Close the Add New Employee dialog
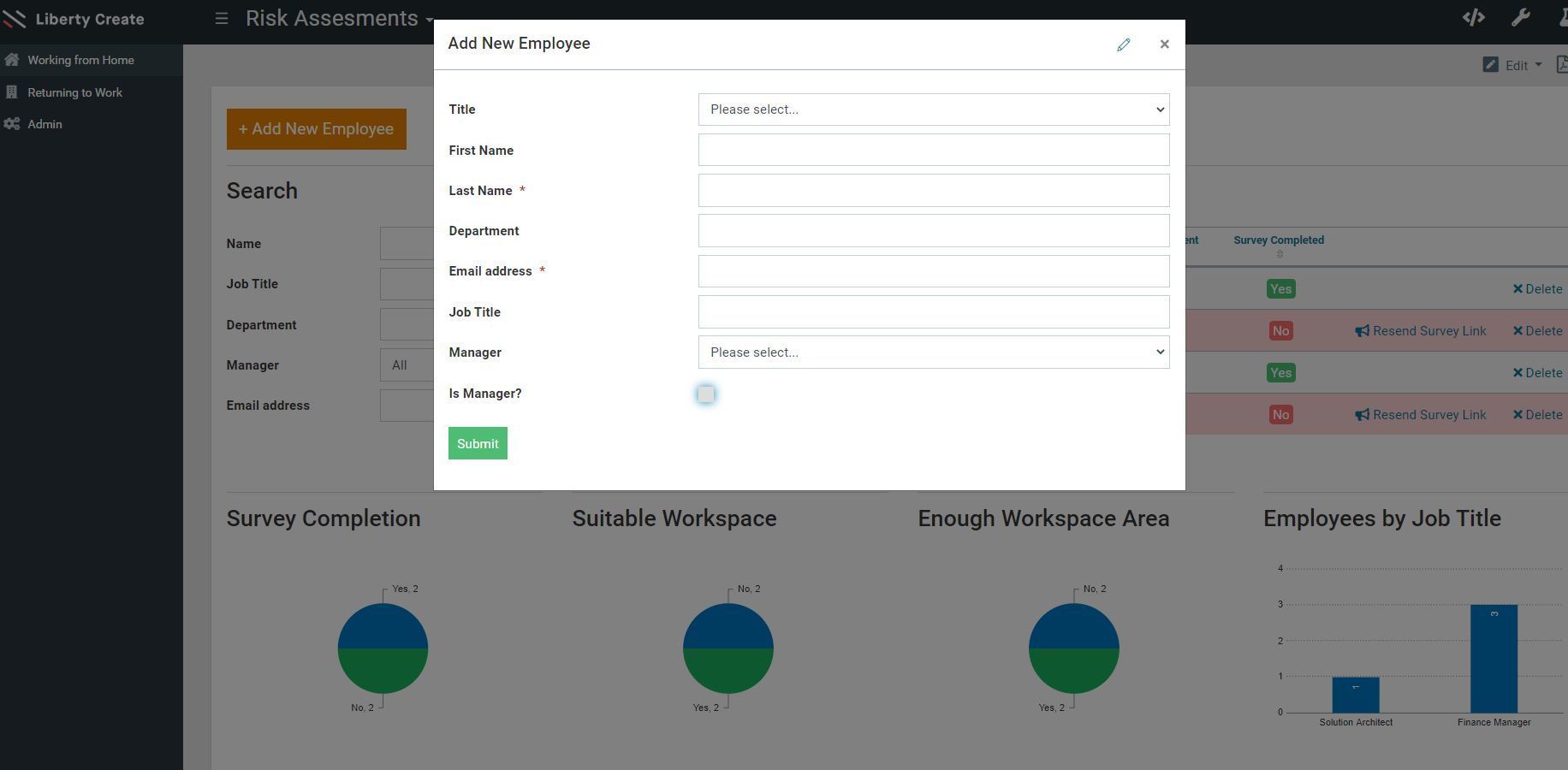1568x770 pixels. coord(1164,44)
